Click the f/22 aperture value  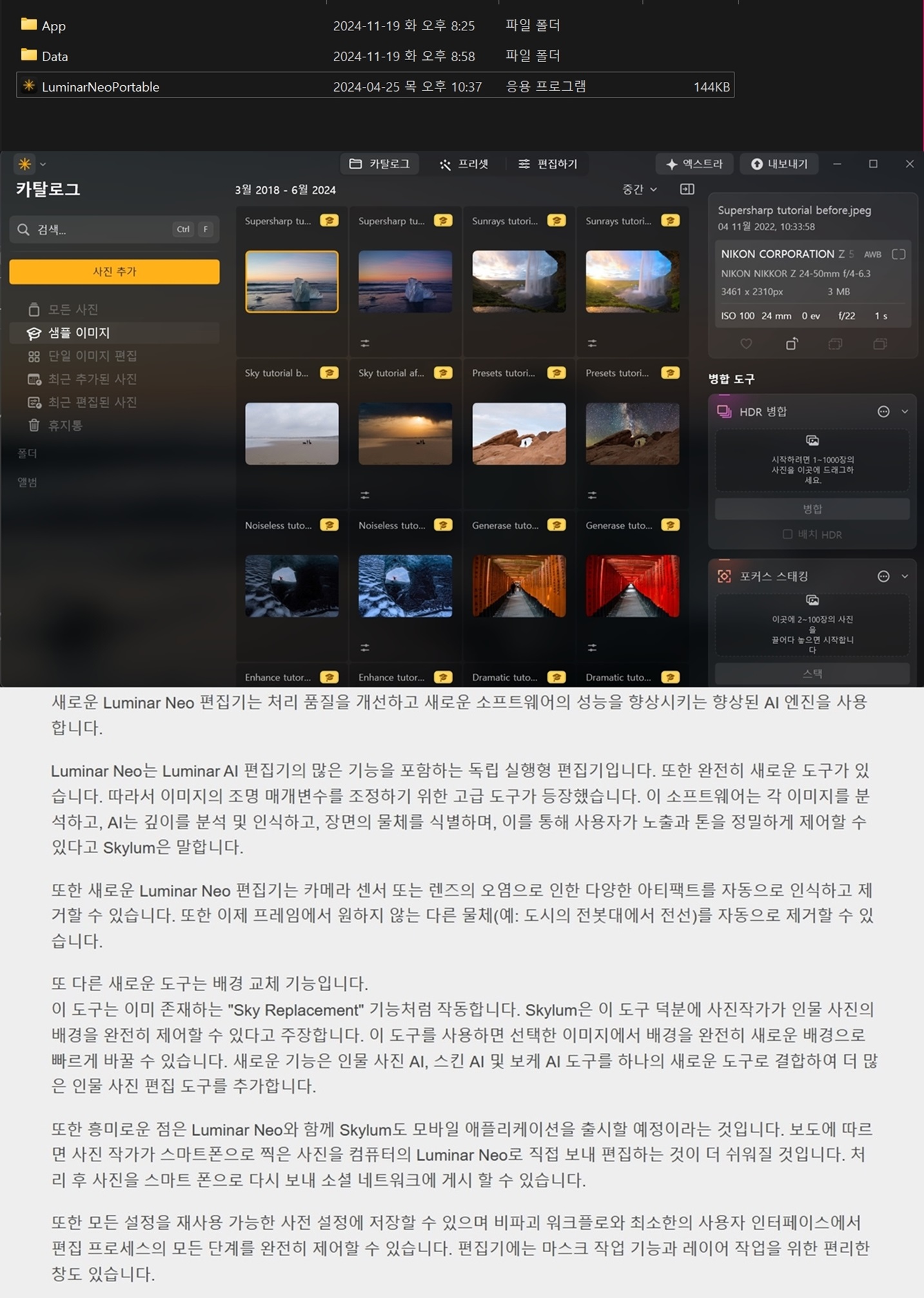click(847, 316)
